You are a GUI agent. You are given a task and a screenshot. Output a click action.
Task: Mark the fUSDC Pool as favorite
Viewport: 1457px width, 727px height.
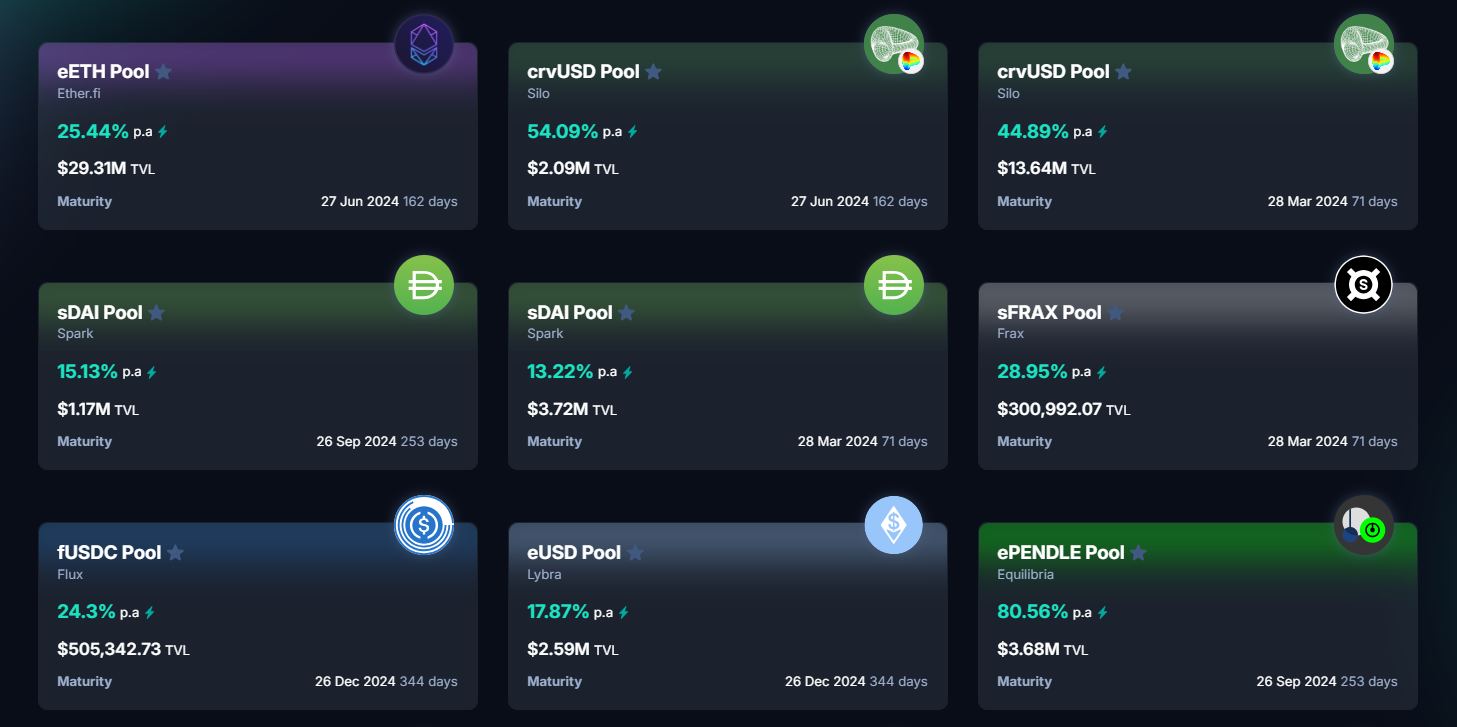pyautogui.click(x=175, y=552)
